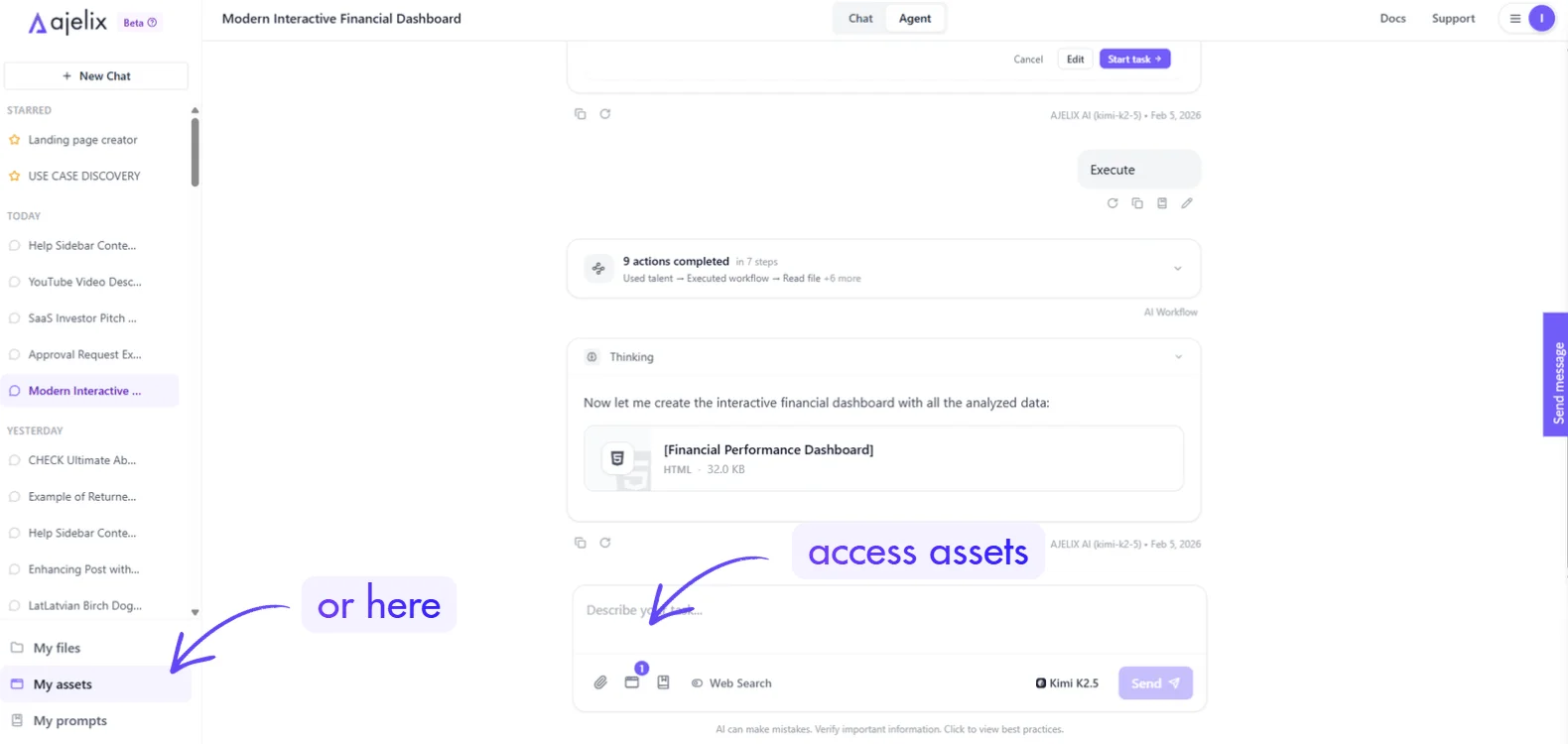Unstar the Landing page creator chat

click(x=15, y=140)
